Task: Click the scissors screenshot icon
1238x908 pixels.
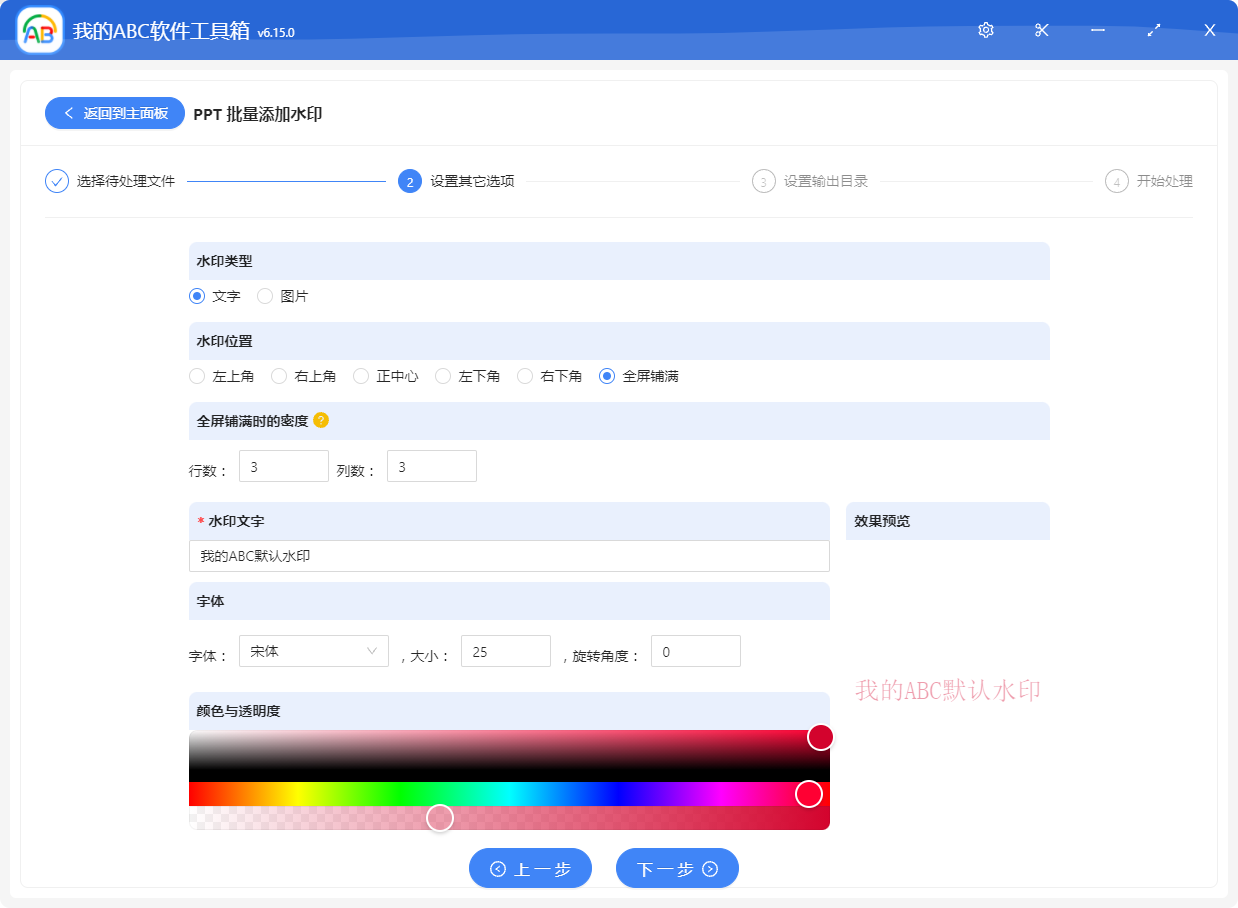Action: click(x=1042, y=30)
